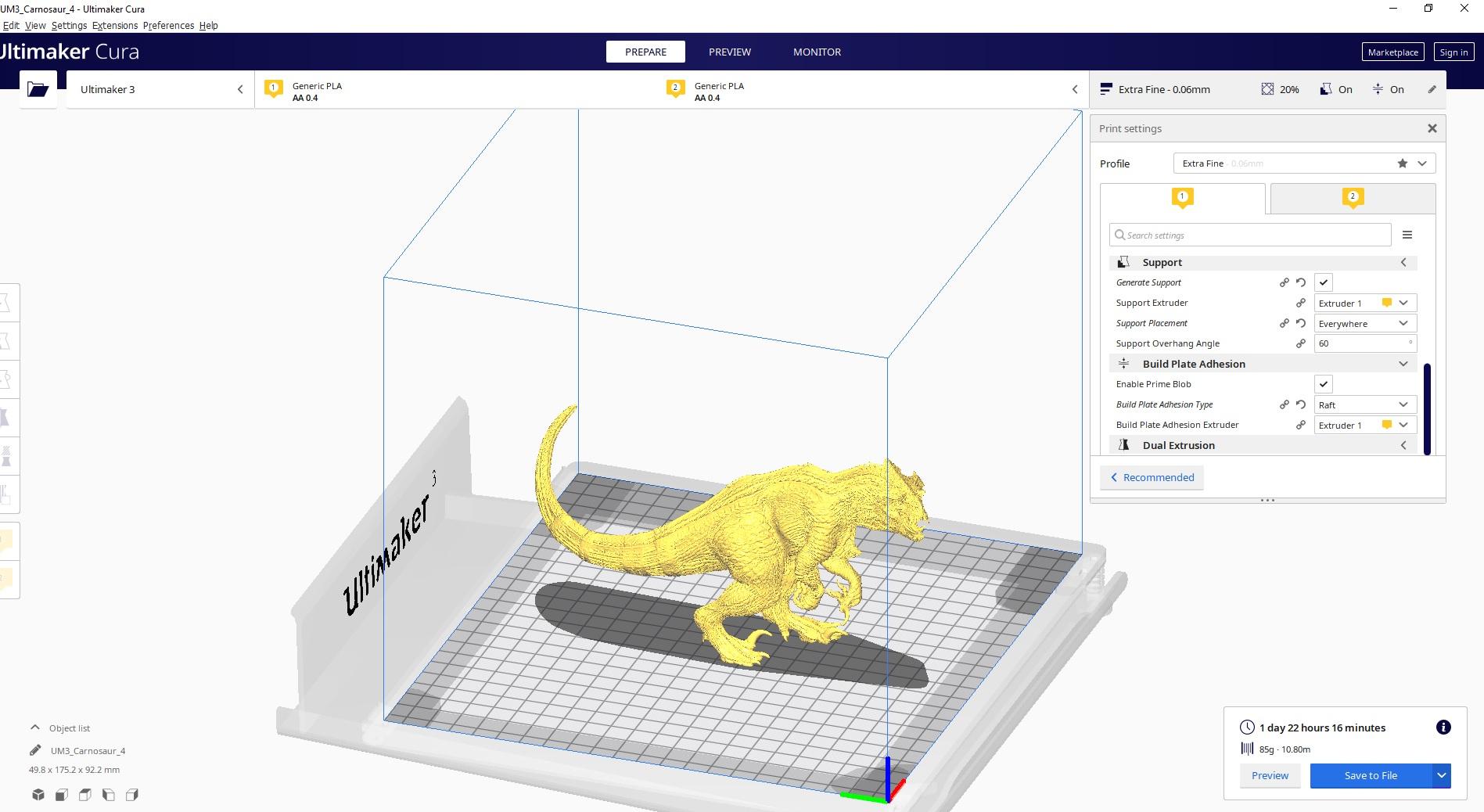Rename model with pencil icon in object list

[35, 750]
